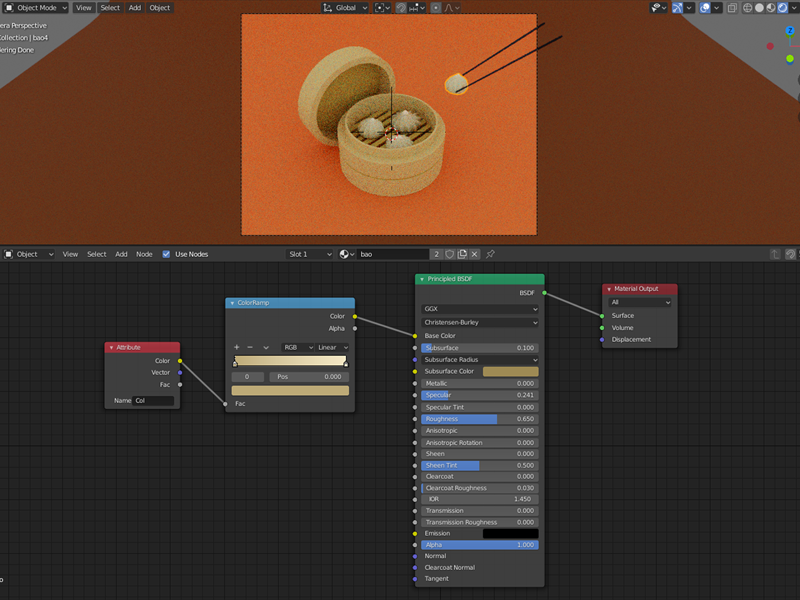
Task: Open the Global transform orientation dropdown
Action: coord(345,8)
